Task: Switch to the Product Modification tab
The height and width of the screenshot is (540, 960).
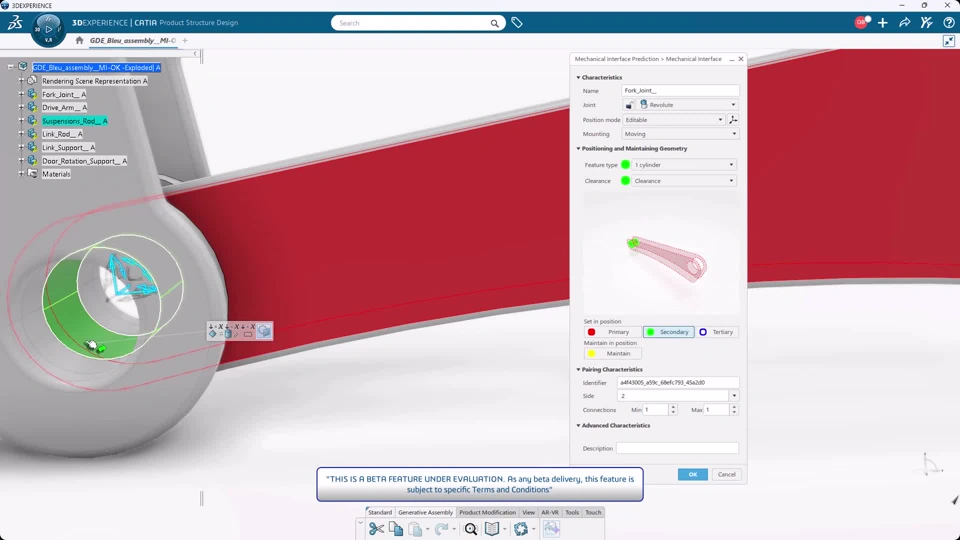Action: (x=487, y=512)
